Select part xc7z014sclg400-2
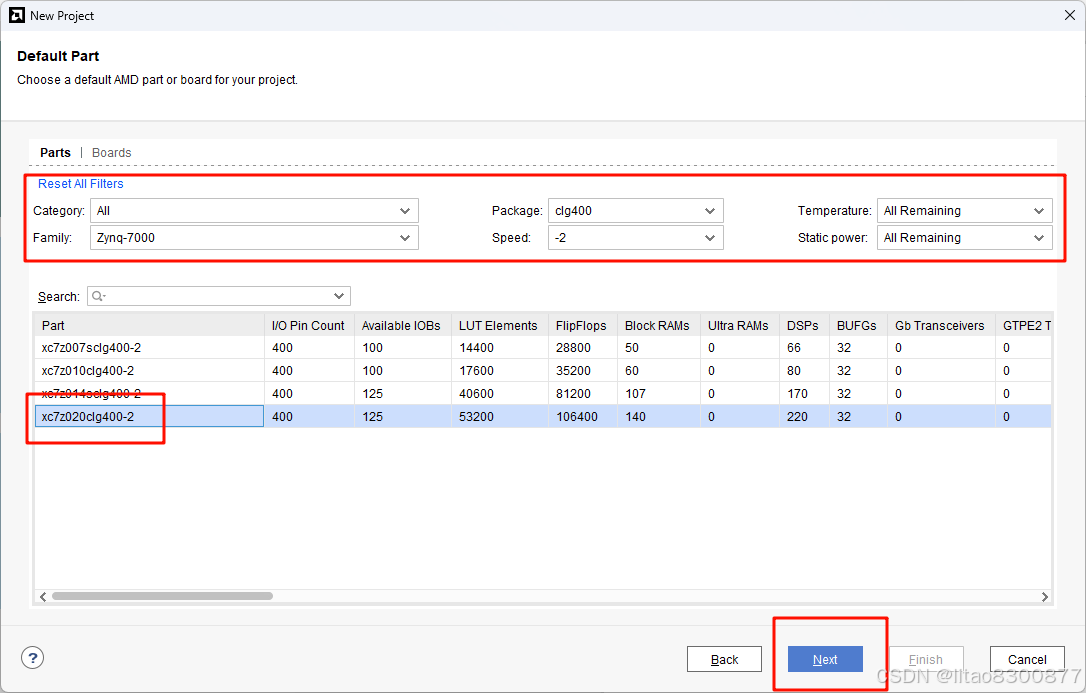 point(91,393)
